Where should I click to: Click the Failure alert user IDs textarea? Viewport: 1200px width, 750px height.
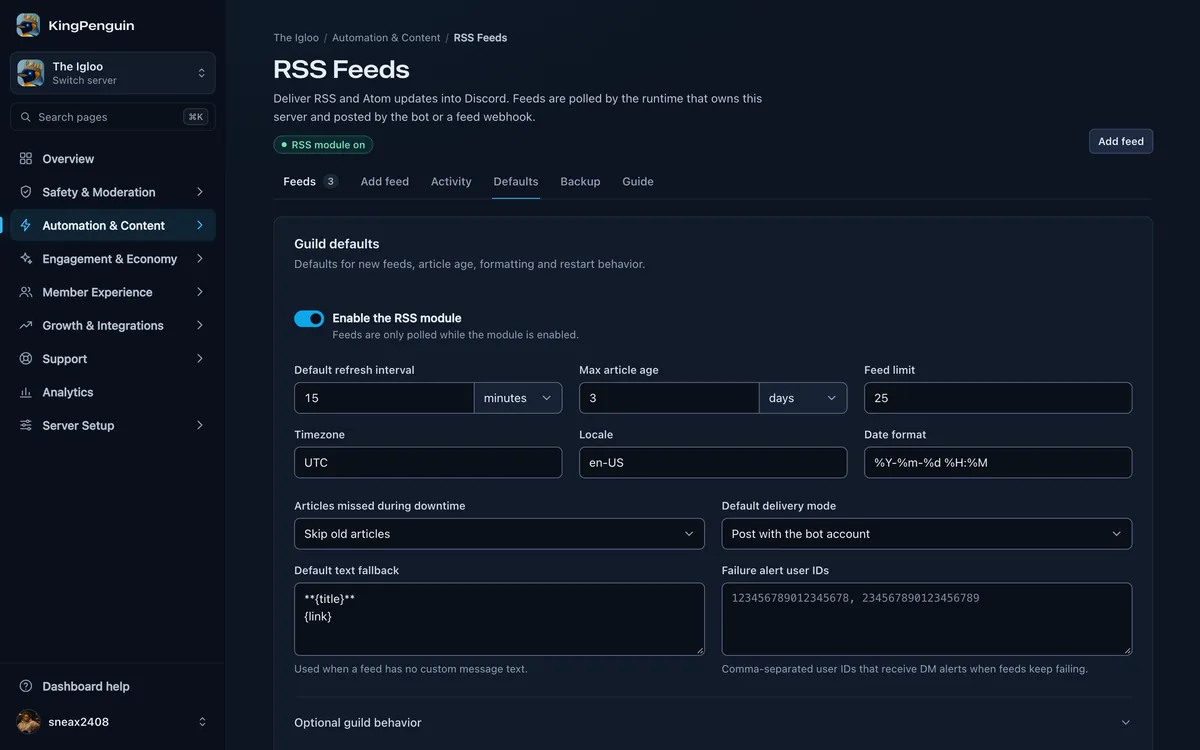[927, 619]
